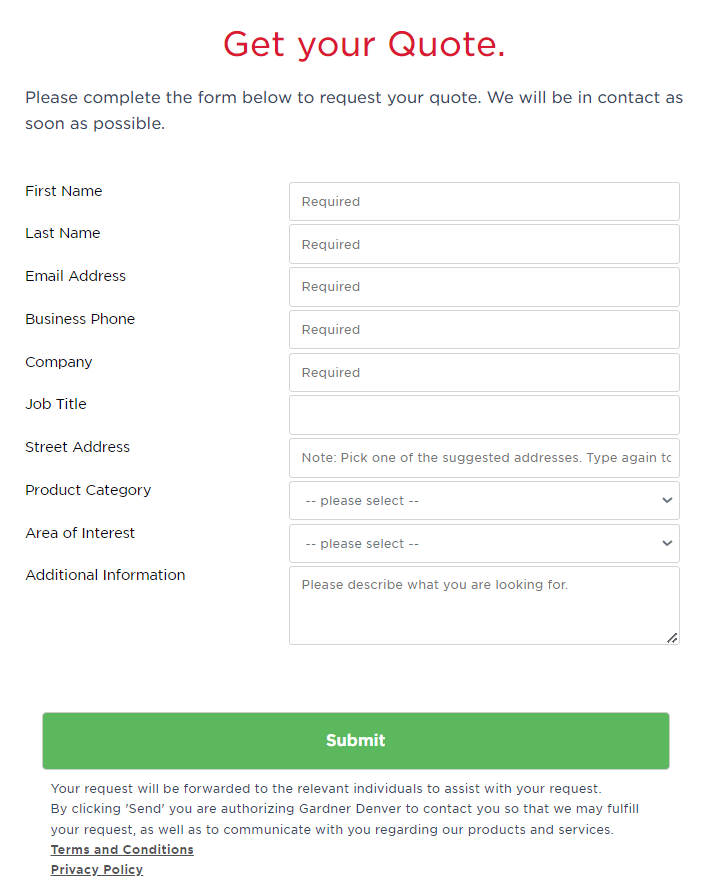
Task: Open the Terms and Conditions link
Action: (x=122, y=849)
